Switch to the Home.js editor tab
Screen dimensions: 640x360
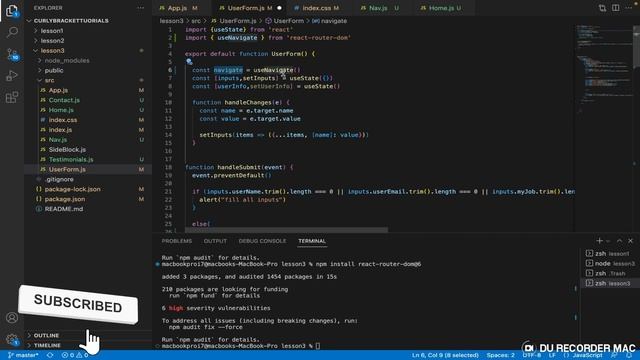444,8
